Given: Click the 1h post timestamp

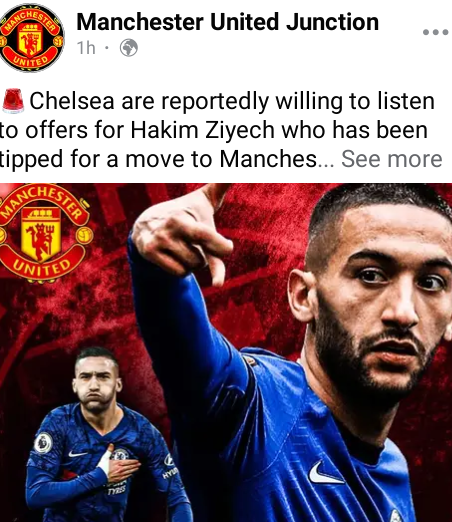Looking at the screenshot, I should click(x=86, y=48).
